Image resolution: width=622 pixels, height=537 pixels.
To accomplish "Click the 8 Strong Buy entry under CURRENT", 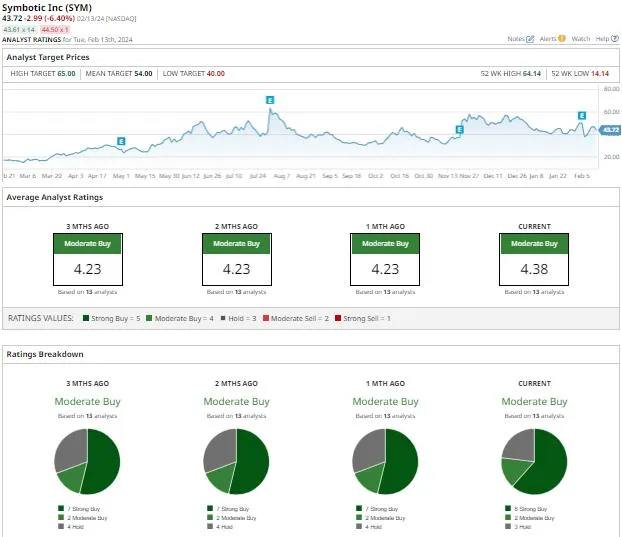I will click(x=526, y=509).
